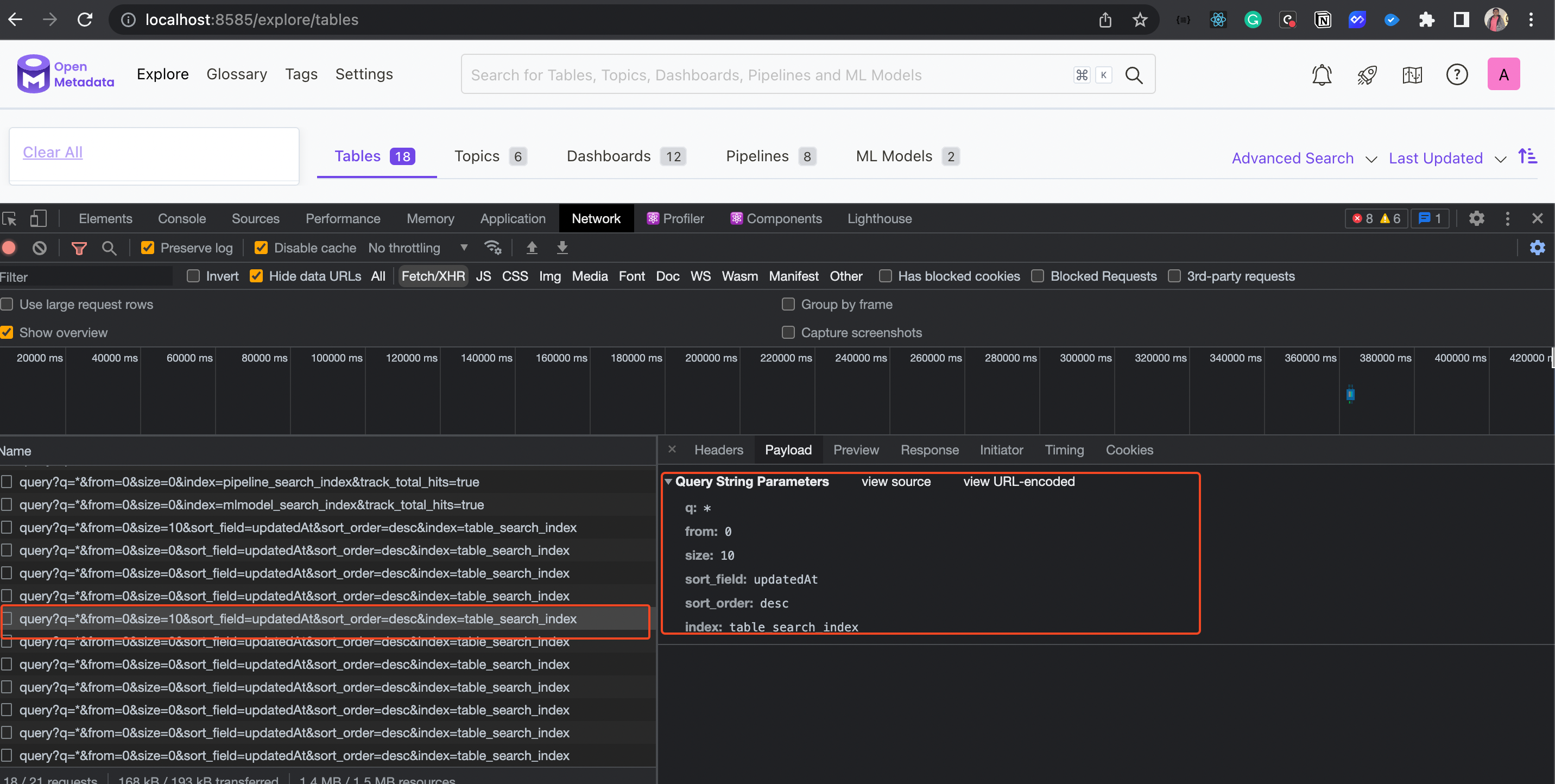Collapse the Query String Parameters section
The width and height of the screenshot is (1555, 784).
pos(668,481)
